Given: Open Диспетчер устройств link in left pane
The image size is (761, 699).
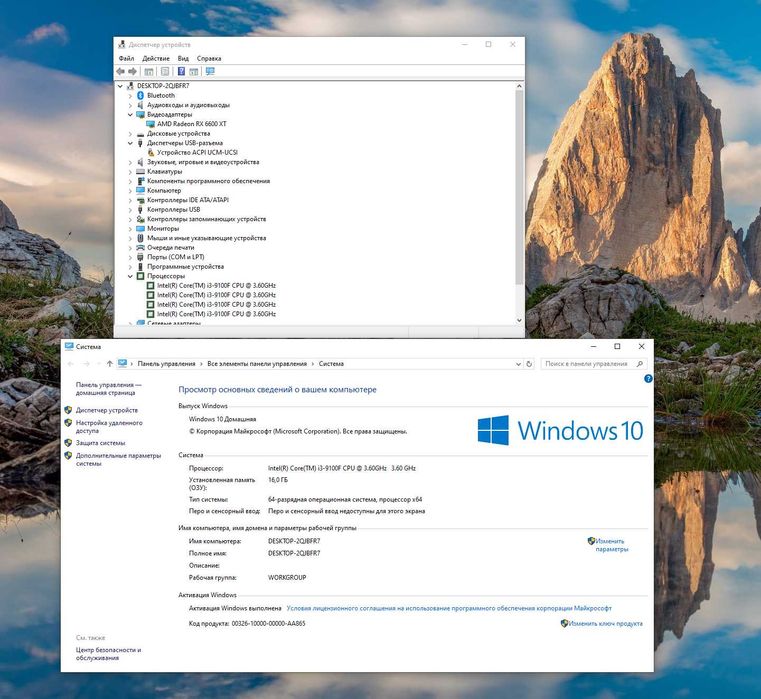Looking at the screenshot, I should point(107,410).
